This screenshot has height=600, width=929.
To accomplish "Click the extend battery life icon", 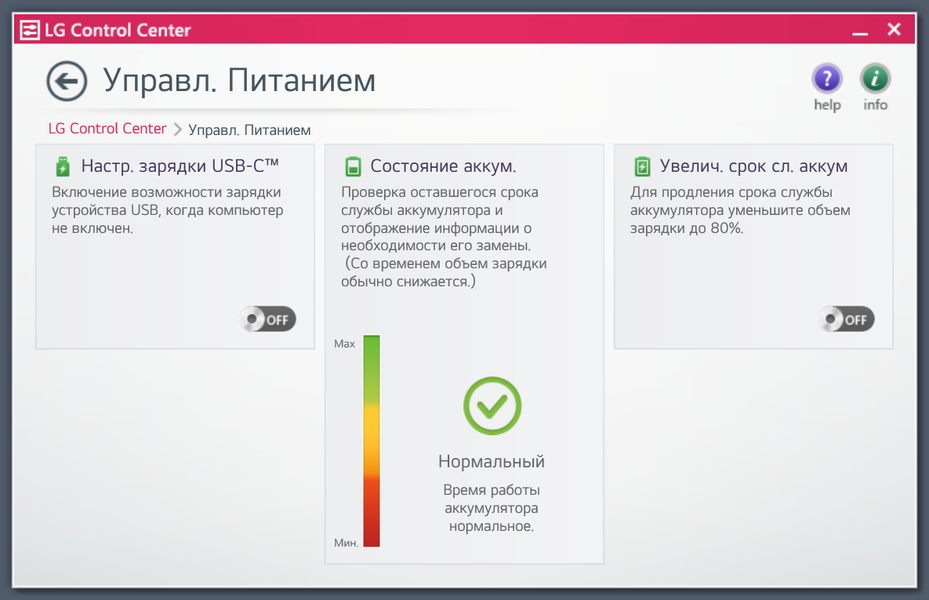I will [x=642, y=167].
